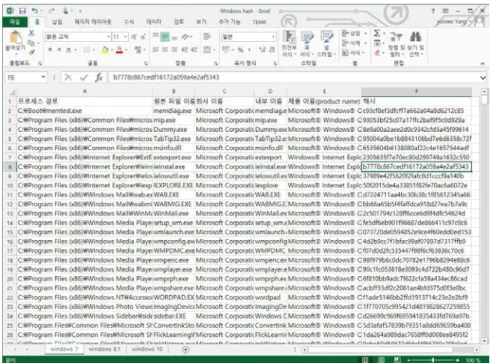This screenshot has height=363, width=493.
Task: Toggle wrap text
Action: click(207, 37)
